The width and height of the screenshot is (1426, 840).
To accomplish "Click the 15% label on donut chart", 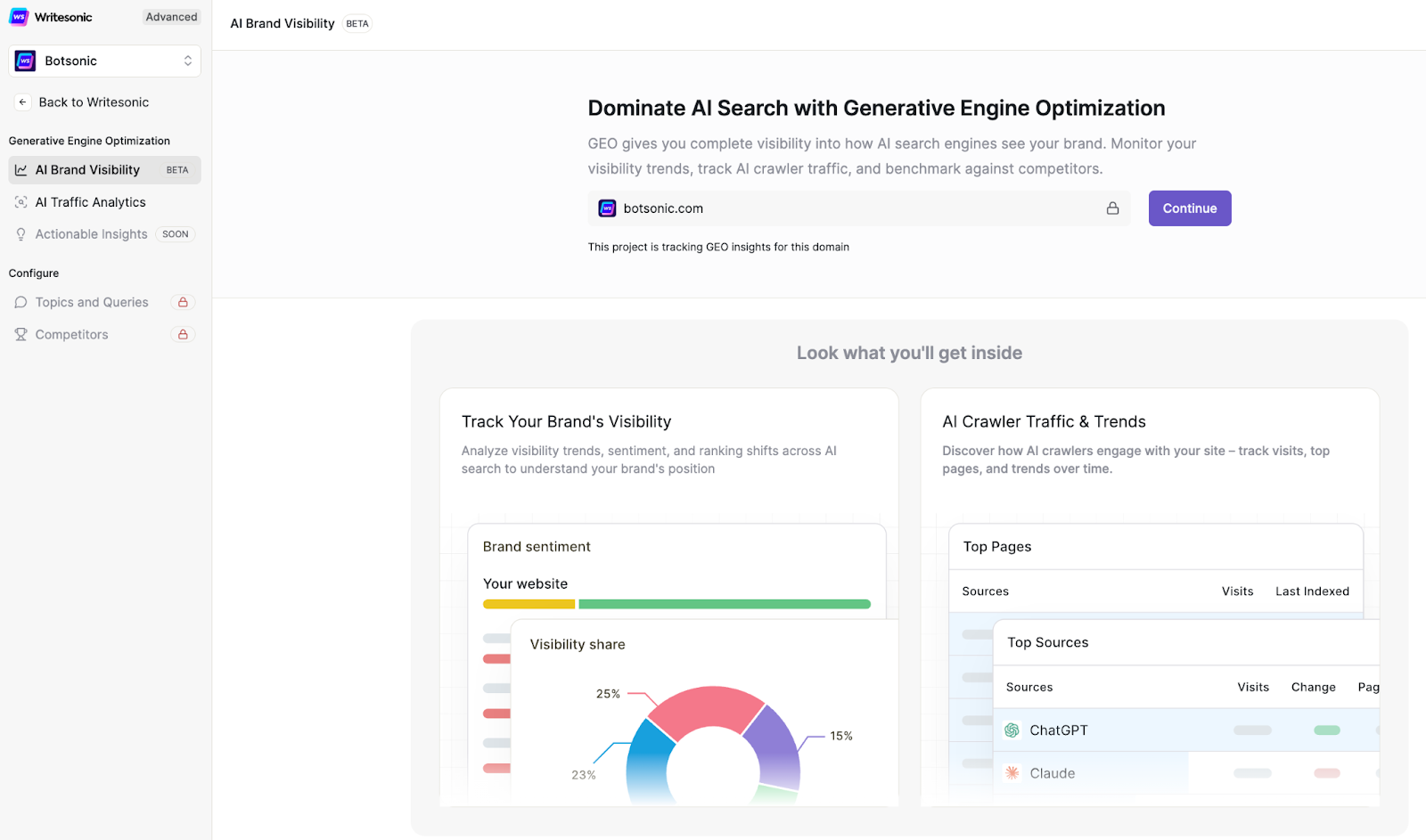I will [841, 736].
